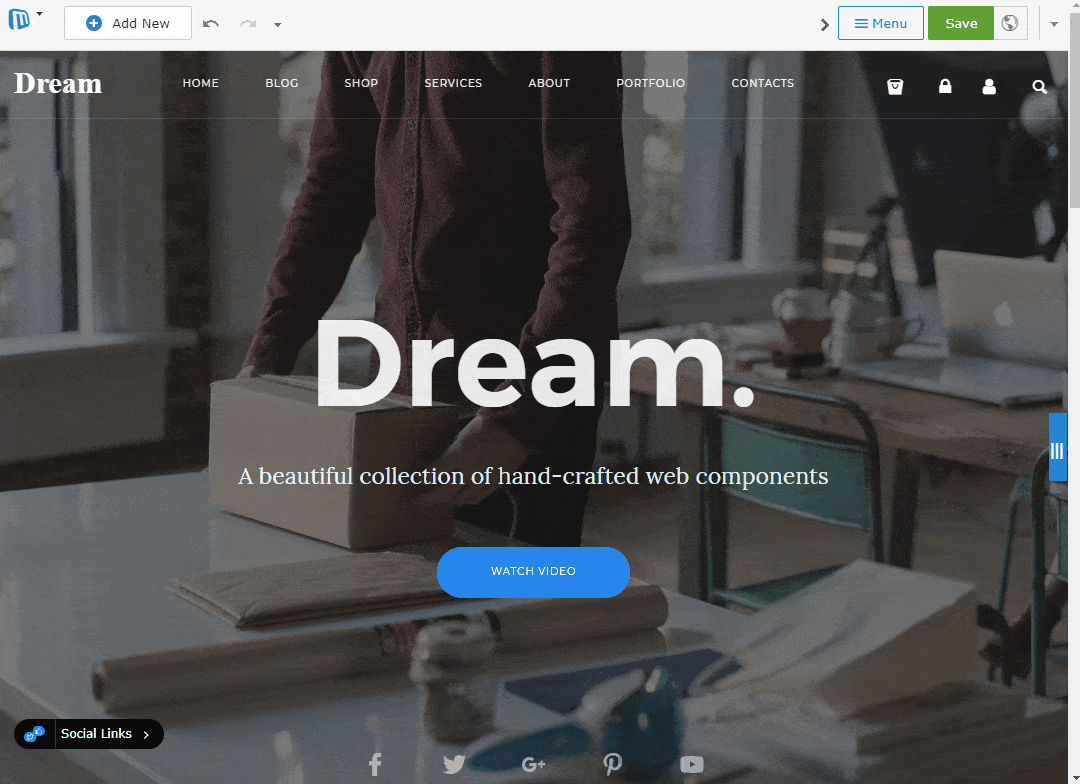Go to the PORTFOLIO nav item

650,83
